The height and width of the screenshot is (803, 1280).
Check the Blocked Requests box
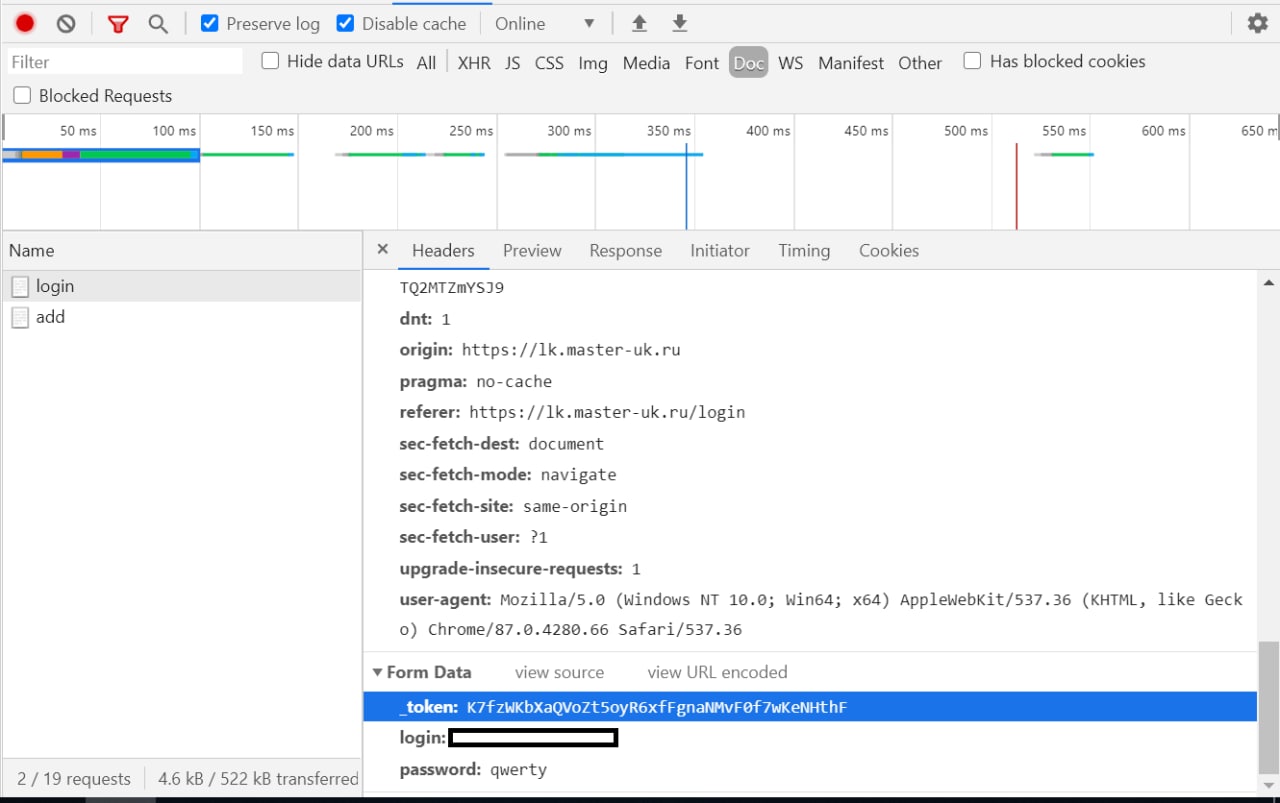pos(22,96)
